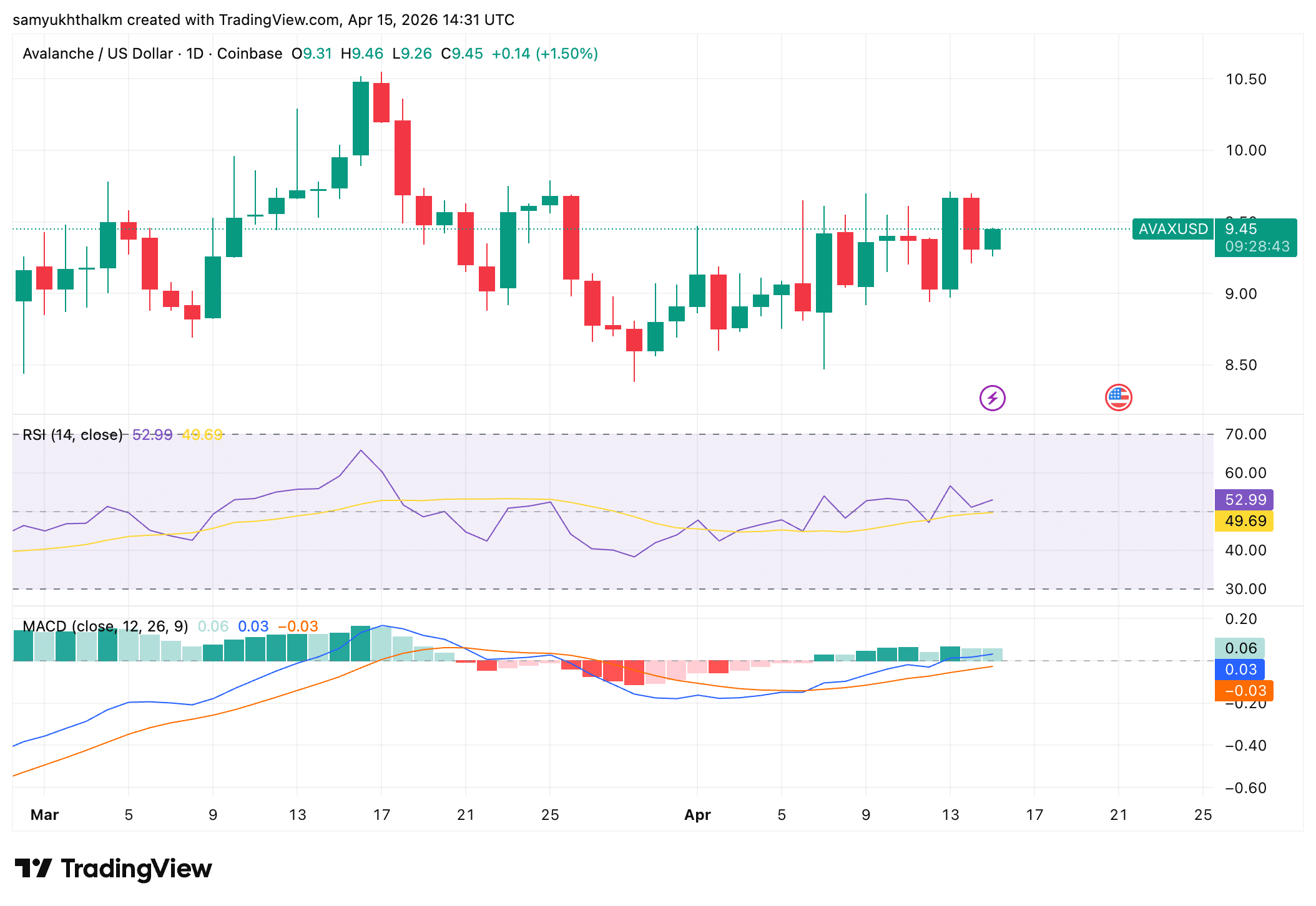Click the tall green candle at March peak
The image size is (1316, 906).
point(361,119)
